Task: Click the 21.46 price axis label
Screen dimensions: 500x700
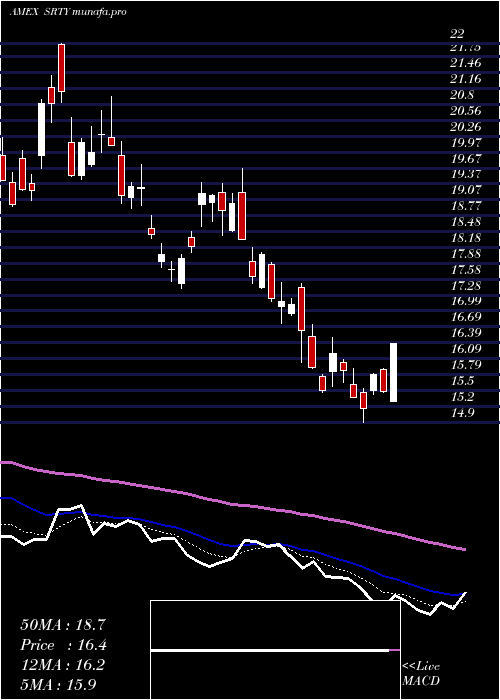Action: [465, 63]
